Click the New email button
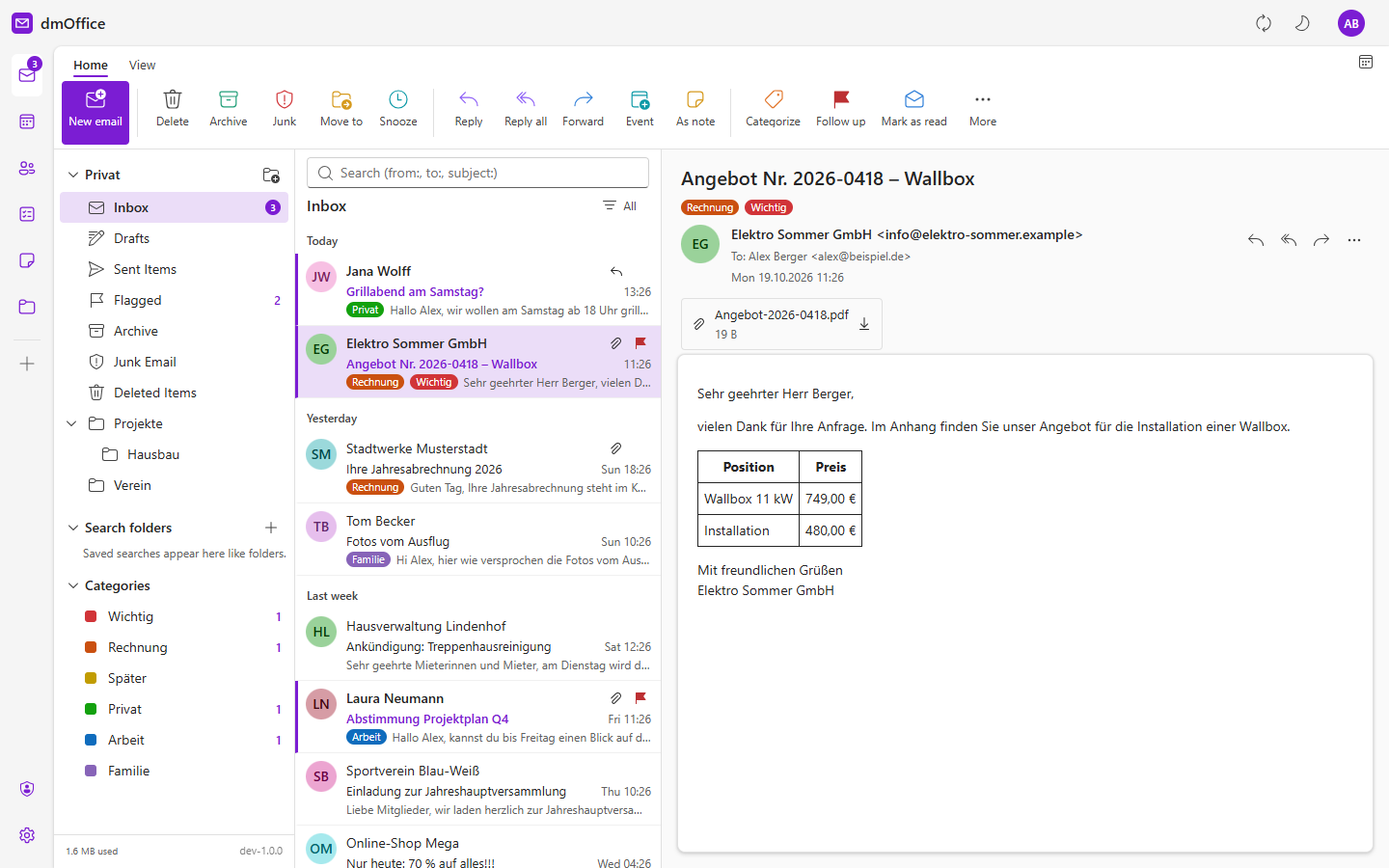The image size is (1389, 868). pos(95,113)
